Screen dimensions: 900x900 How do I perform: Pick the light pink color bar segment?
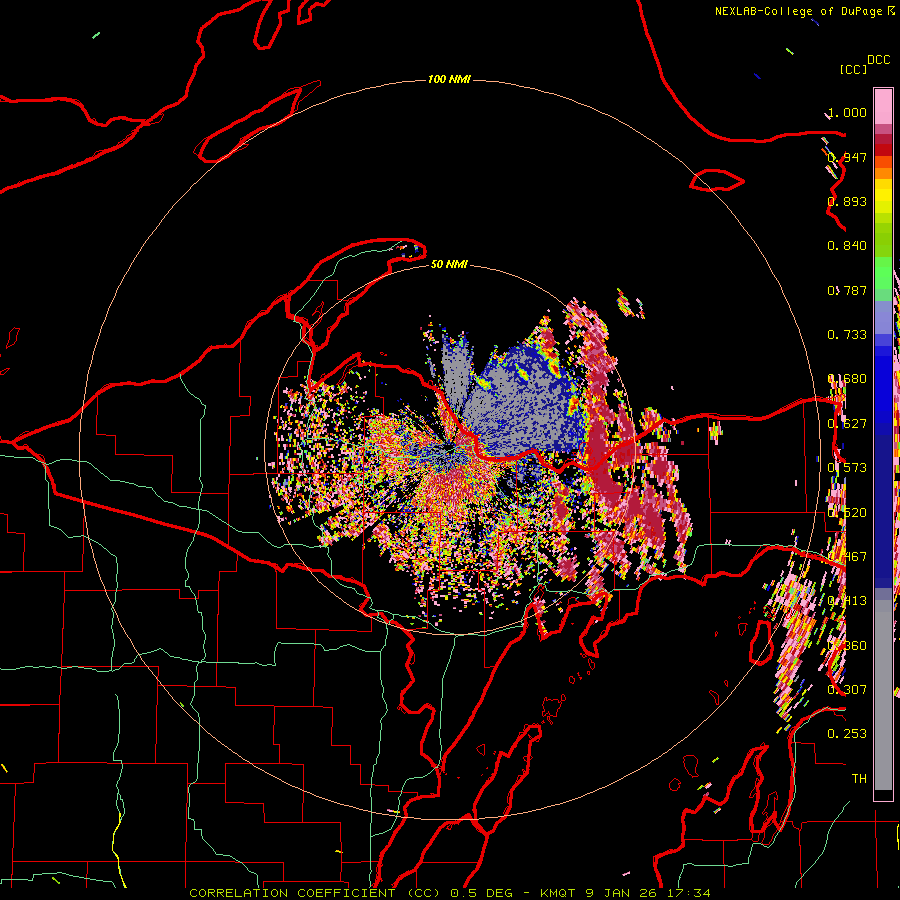coord(883,107)
